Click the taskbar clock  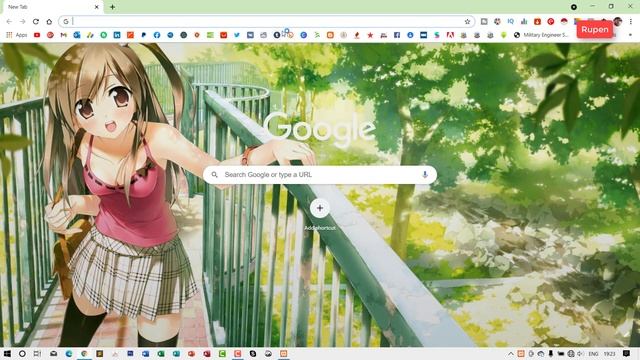(609, 353)
